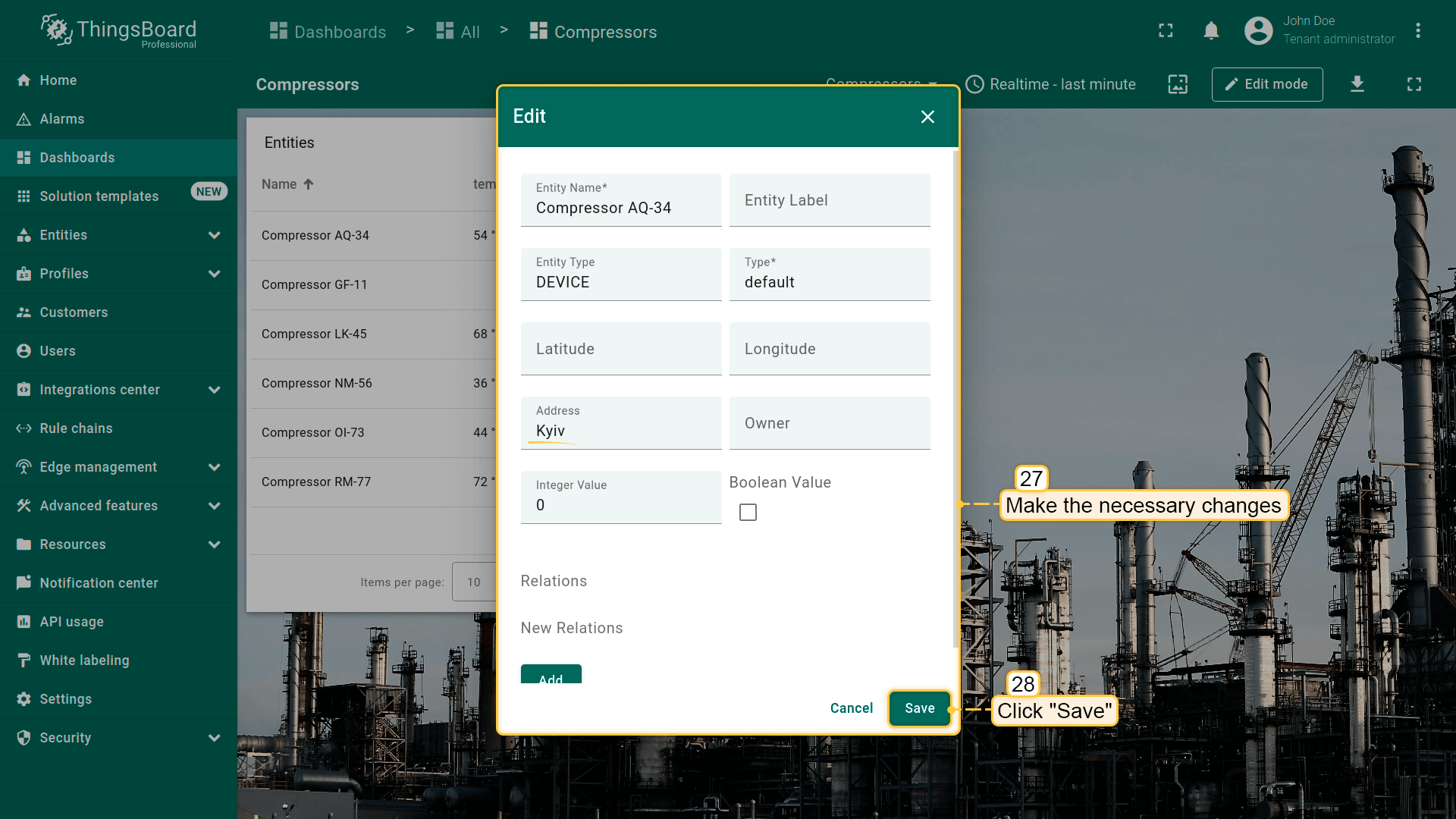This screenshot has height=819, width=1456.
Task: Click the Cancel button
Action: 851,708
